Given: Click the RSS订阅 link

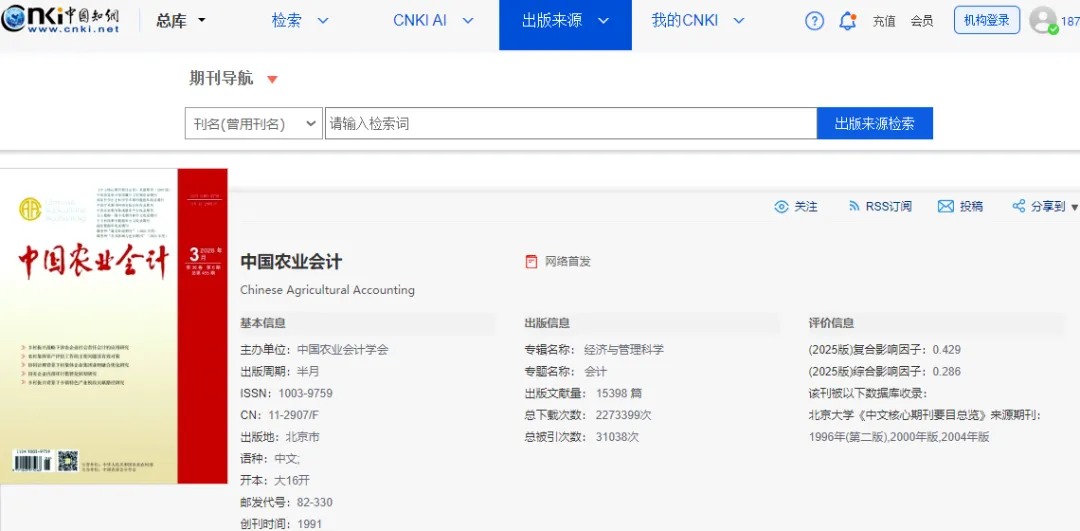Looking at the screenshot, I should [x=889, y=207].
